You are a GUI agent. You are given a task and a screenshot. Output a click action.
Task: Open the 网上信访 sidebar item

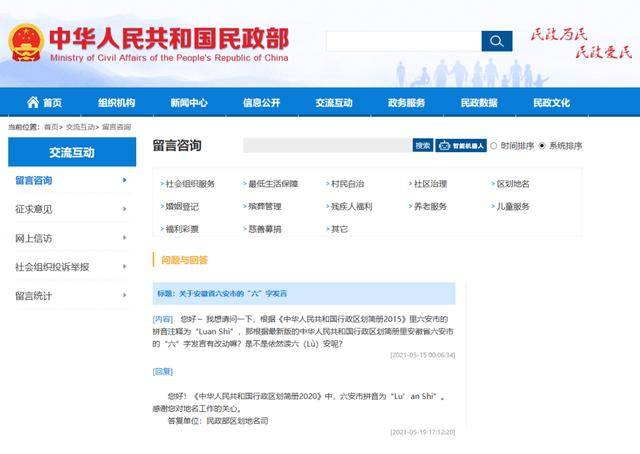tap(34, 238)
